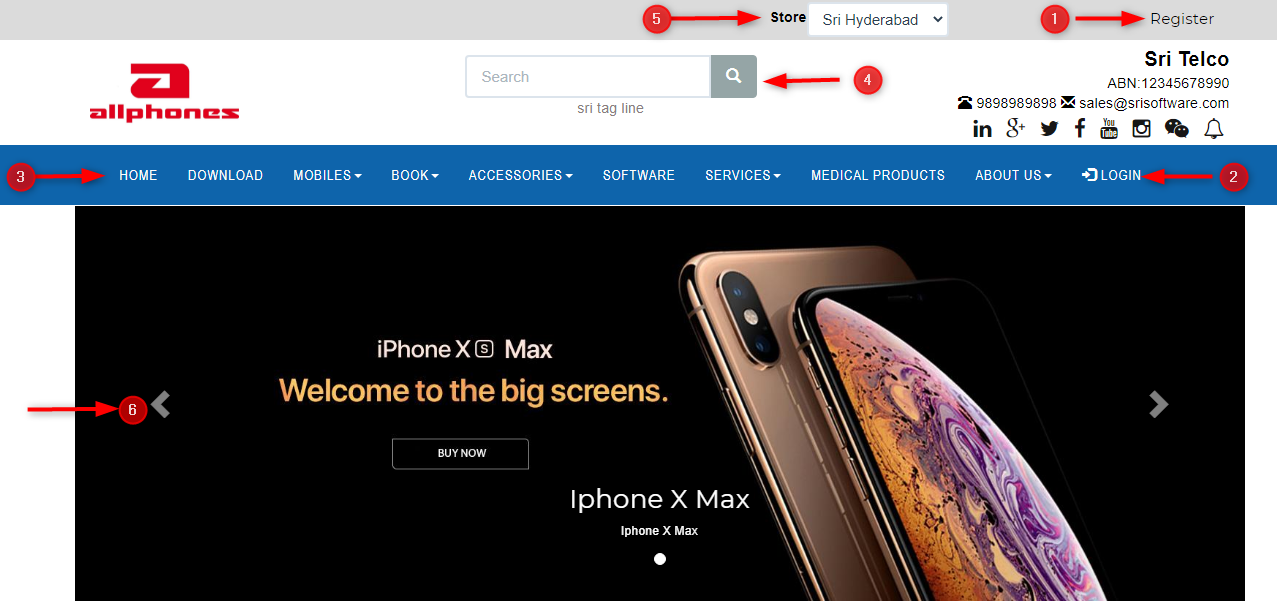Go to the HOME menu item
This screenshot has height=611, width=1277.
[x=138, y=175]
